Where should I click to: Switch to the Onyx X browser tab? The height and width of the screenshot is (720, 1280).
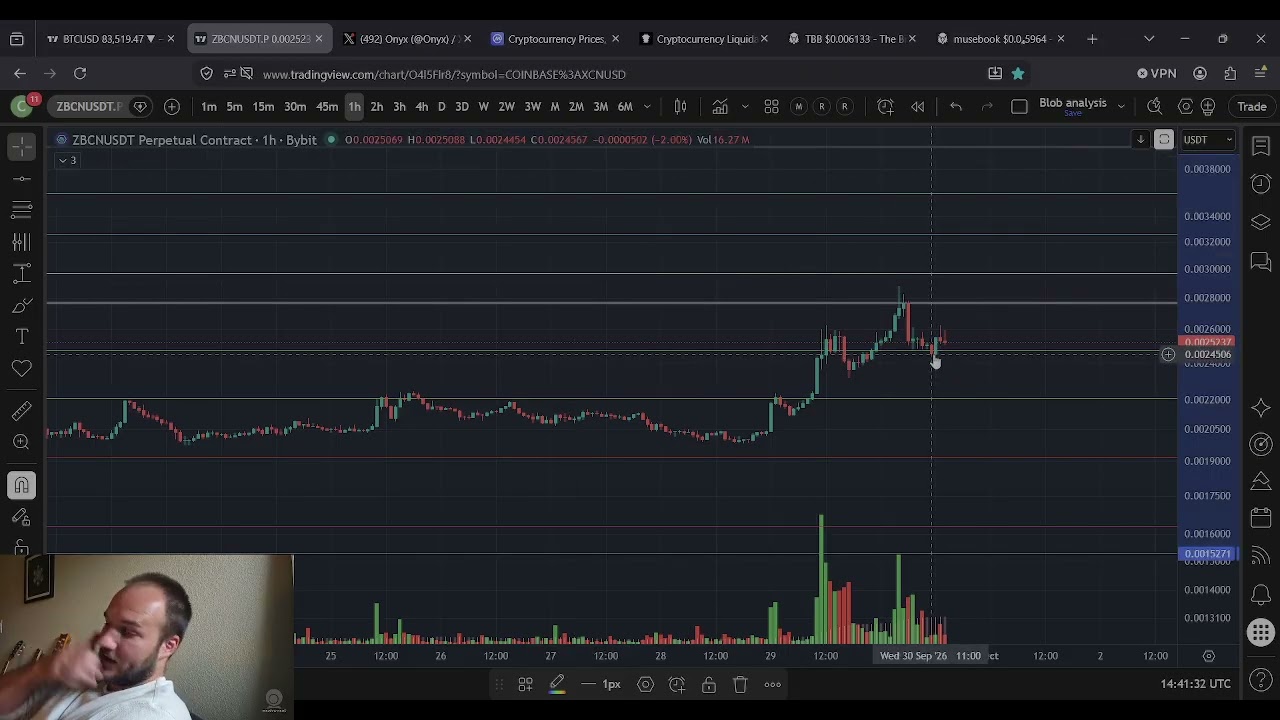click(x=406, y=39)
